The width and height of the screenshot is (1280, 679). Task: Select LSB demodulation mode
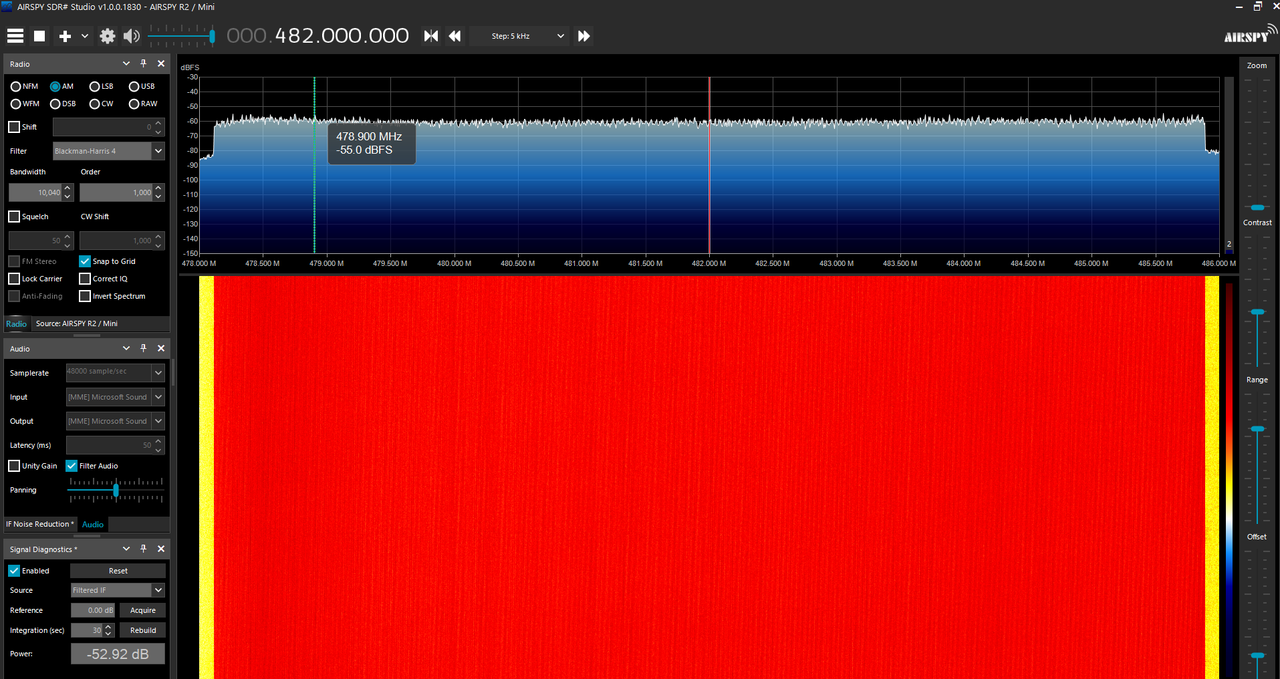click(101, 86)
